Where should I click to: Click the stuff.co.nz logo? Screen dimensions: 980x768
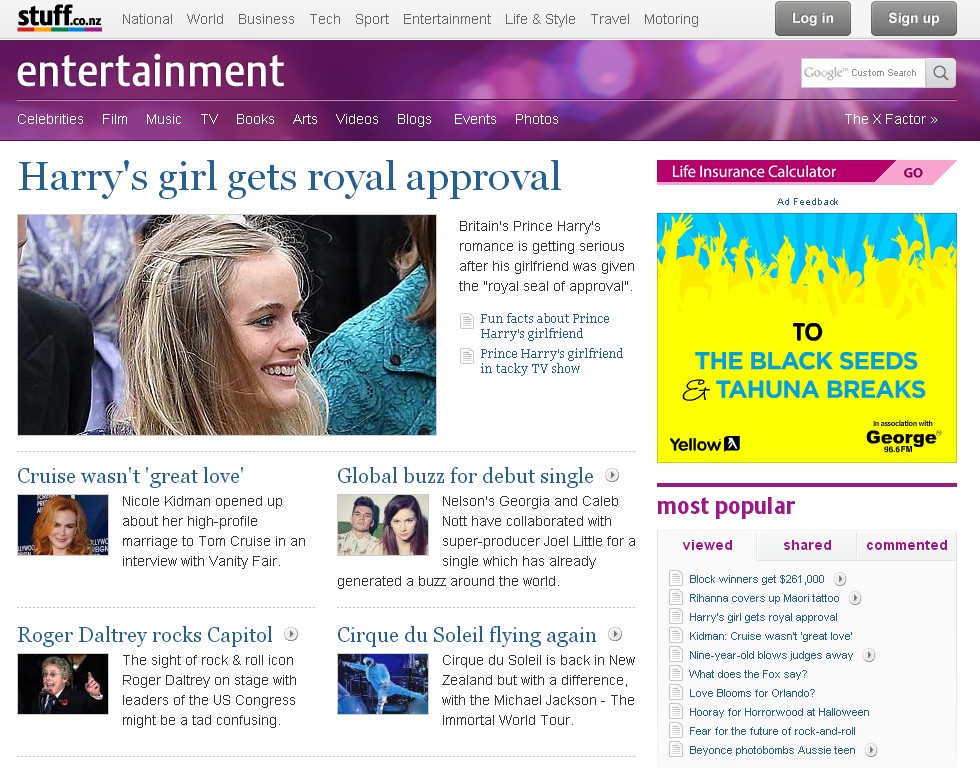click(59, 18)
